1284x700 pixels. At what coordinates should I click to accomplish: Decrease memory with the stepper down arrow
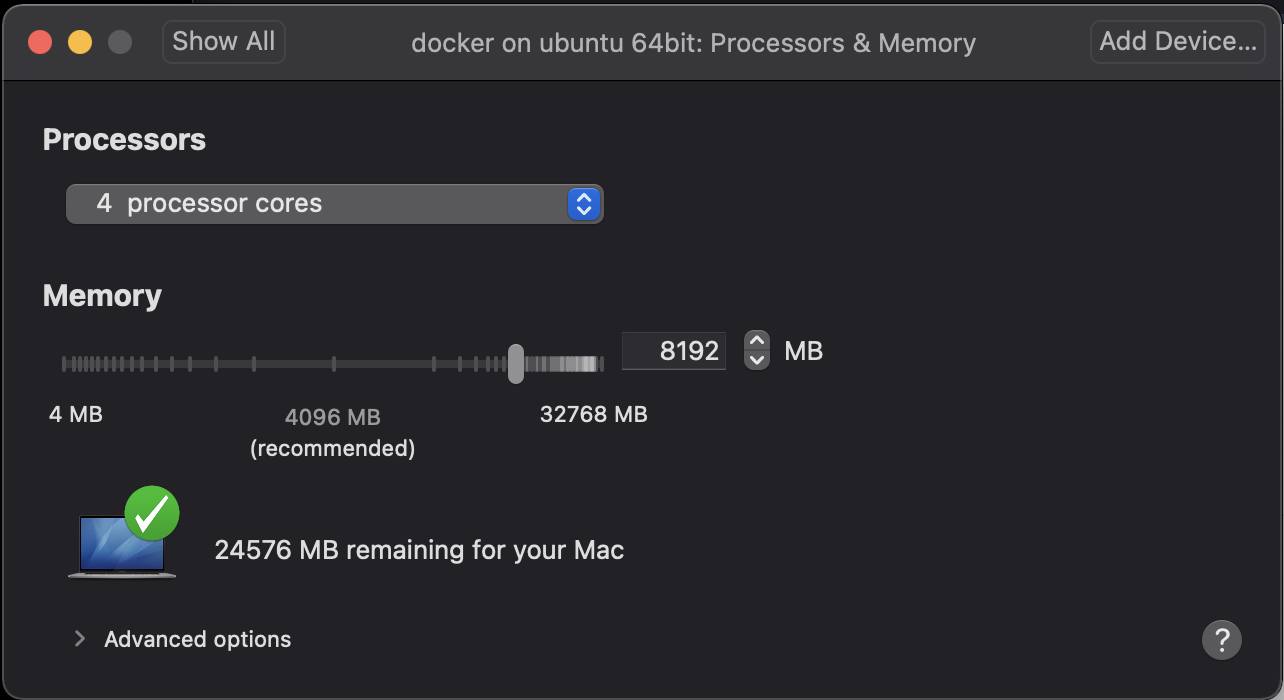(x=757, y=360)
